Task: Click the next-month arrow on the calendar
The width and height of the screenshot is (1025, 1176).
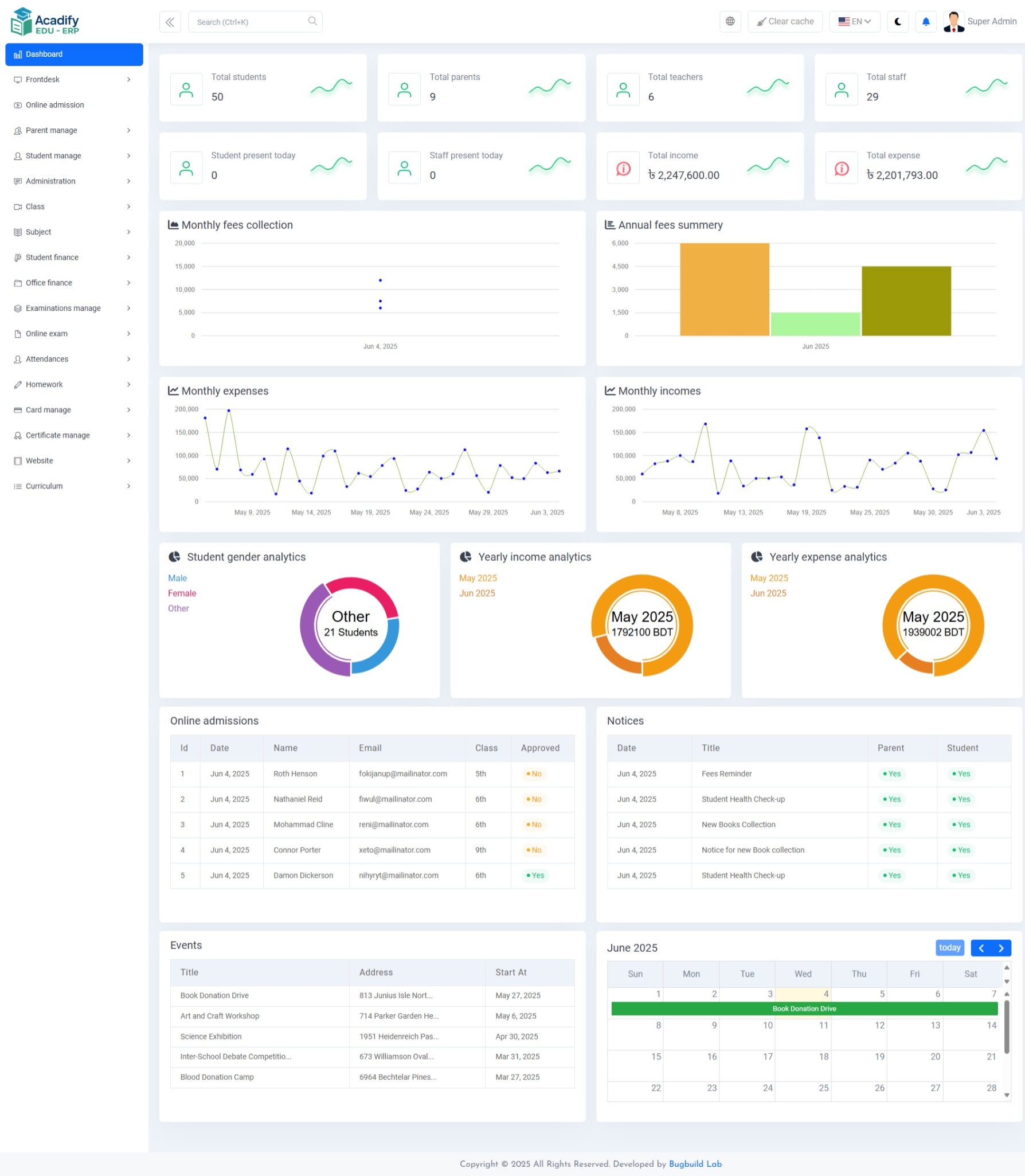Action: click(1001, 948)
